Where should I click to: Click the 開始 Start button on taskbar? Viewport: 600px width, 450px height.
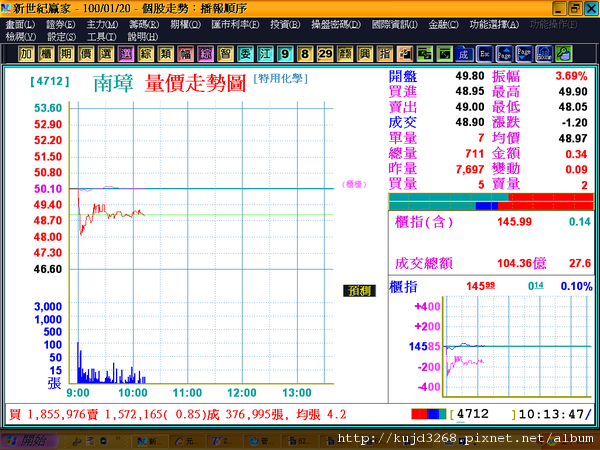click(29, 441)
